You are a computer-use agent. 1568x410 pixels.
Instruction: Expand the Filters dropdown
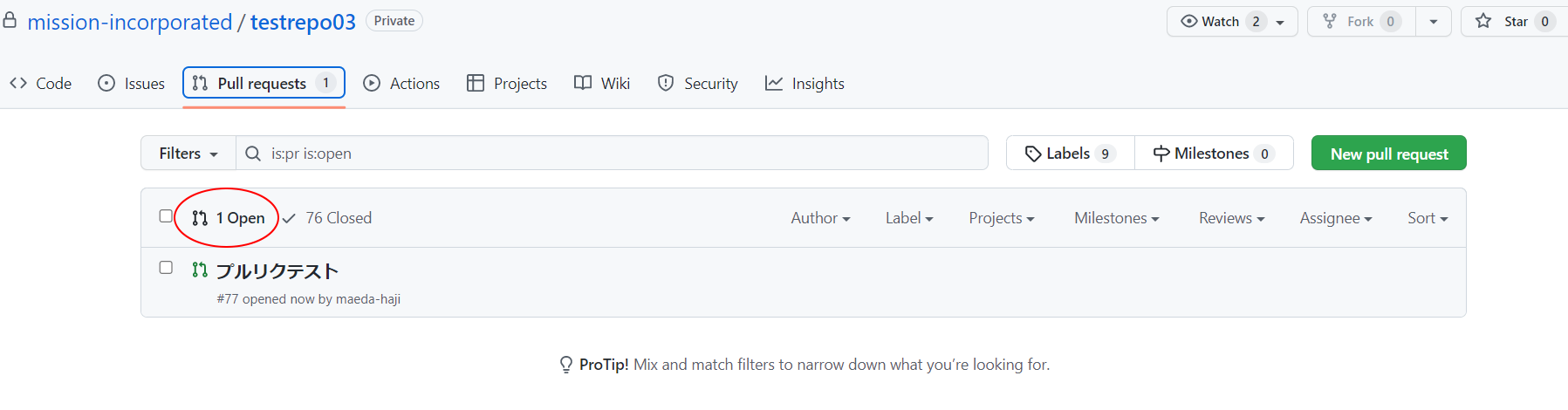point(188,154)
